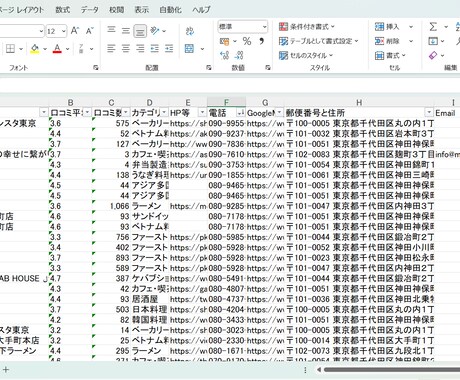The width and height of the screenshot is (460, 380).
Task: Select the cell containing 1,066
Action: pos(111,206)
